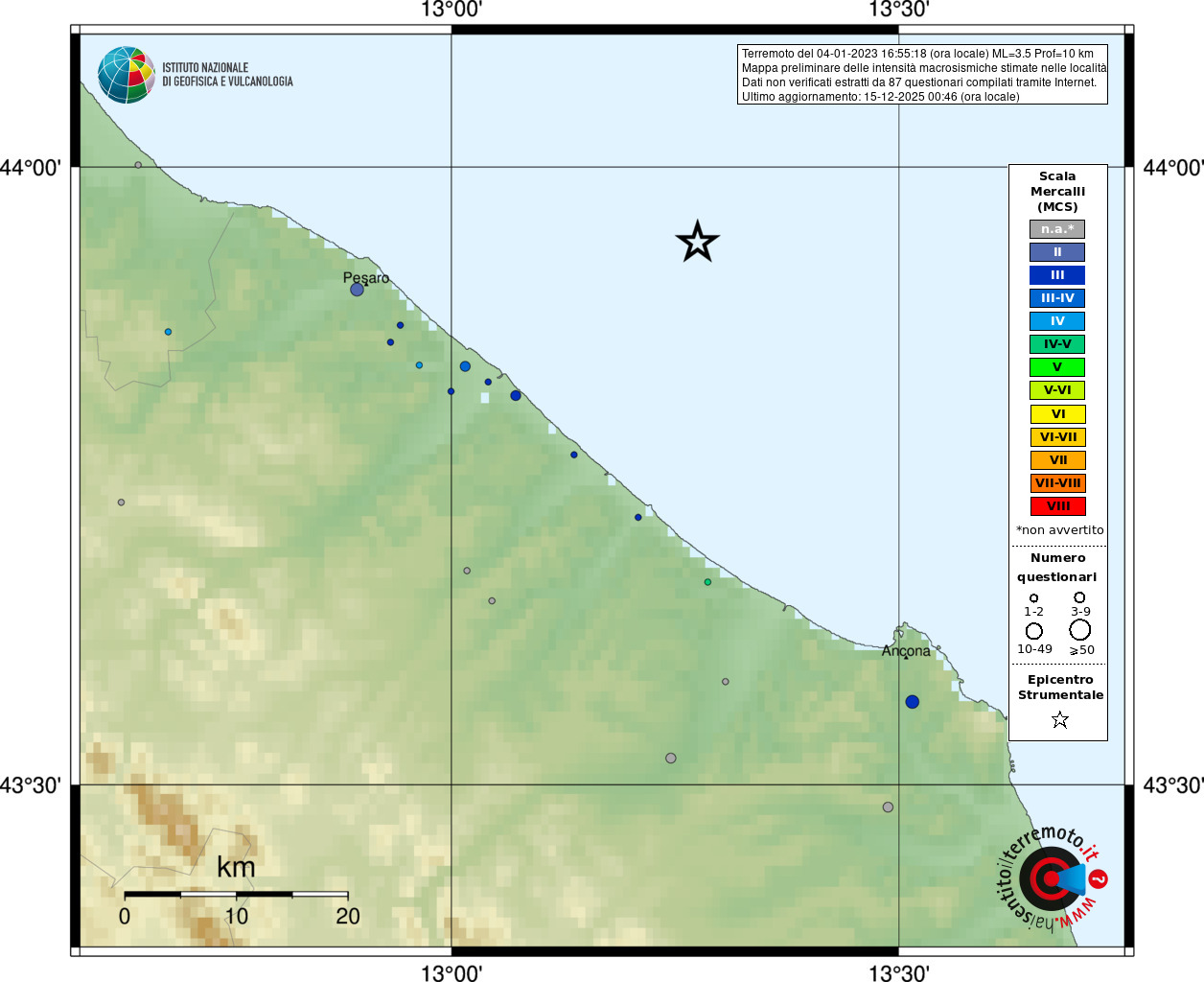This screenshot has height=982, width=1204.
Task: Click the IV-V green legend swatch
Action: coord(1057,344)
